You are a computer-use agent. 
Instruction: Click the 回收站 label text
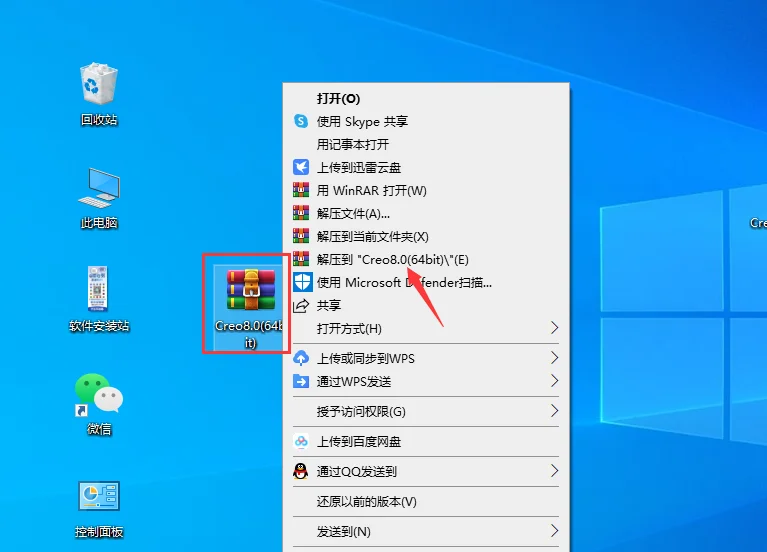(x=99, y=119)
